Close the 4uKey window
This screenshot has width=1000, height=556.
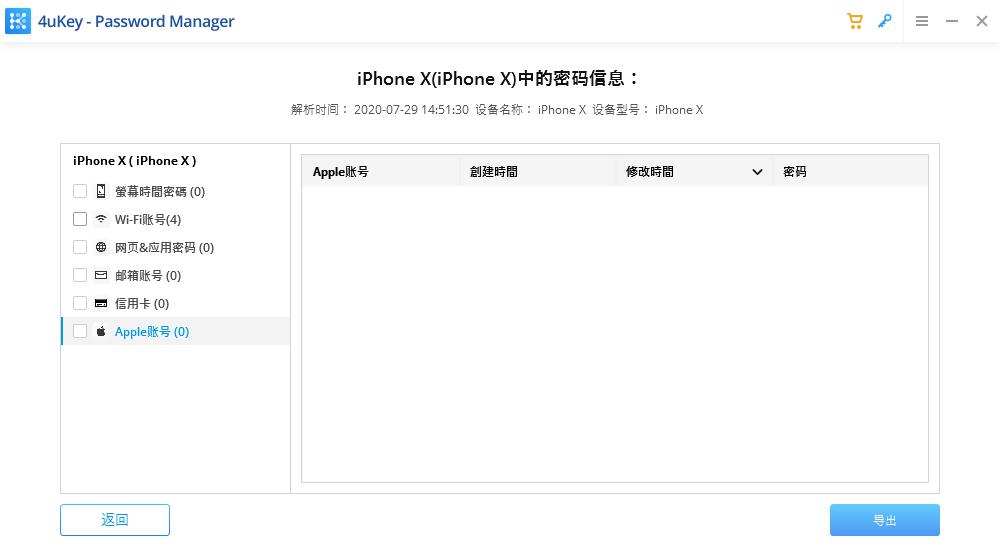coord(982,21)
